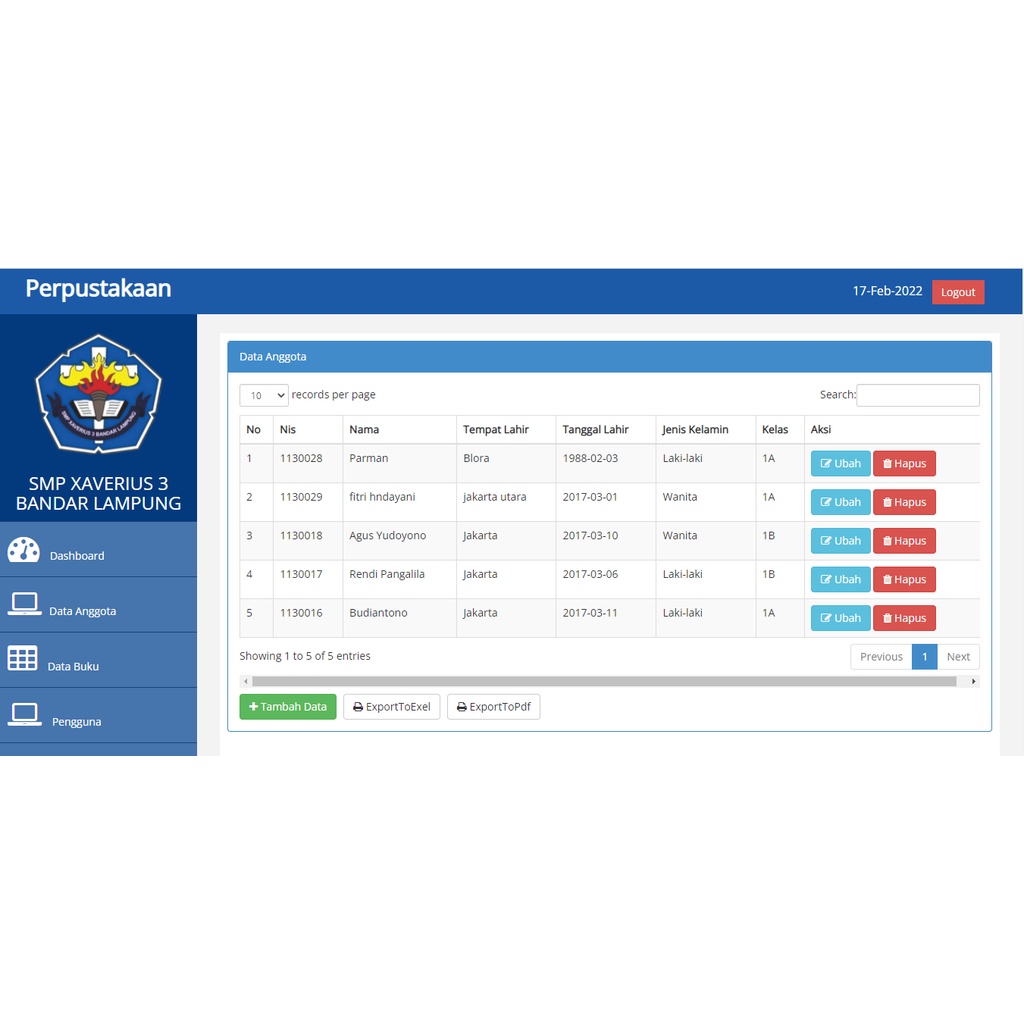Click the 17-Feb-2022 date in header

coord(888,291)
